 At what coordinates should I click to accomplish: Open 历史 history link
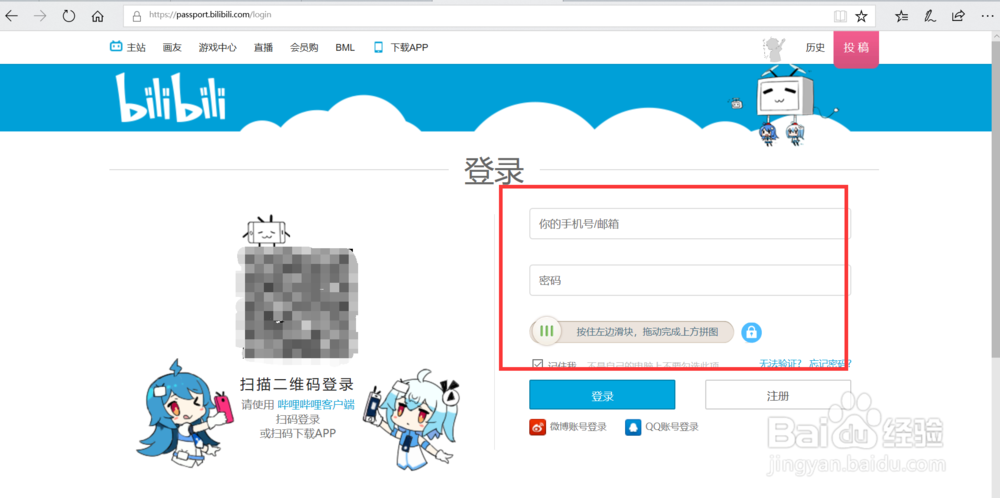tap(815, 47)
